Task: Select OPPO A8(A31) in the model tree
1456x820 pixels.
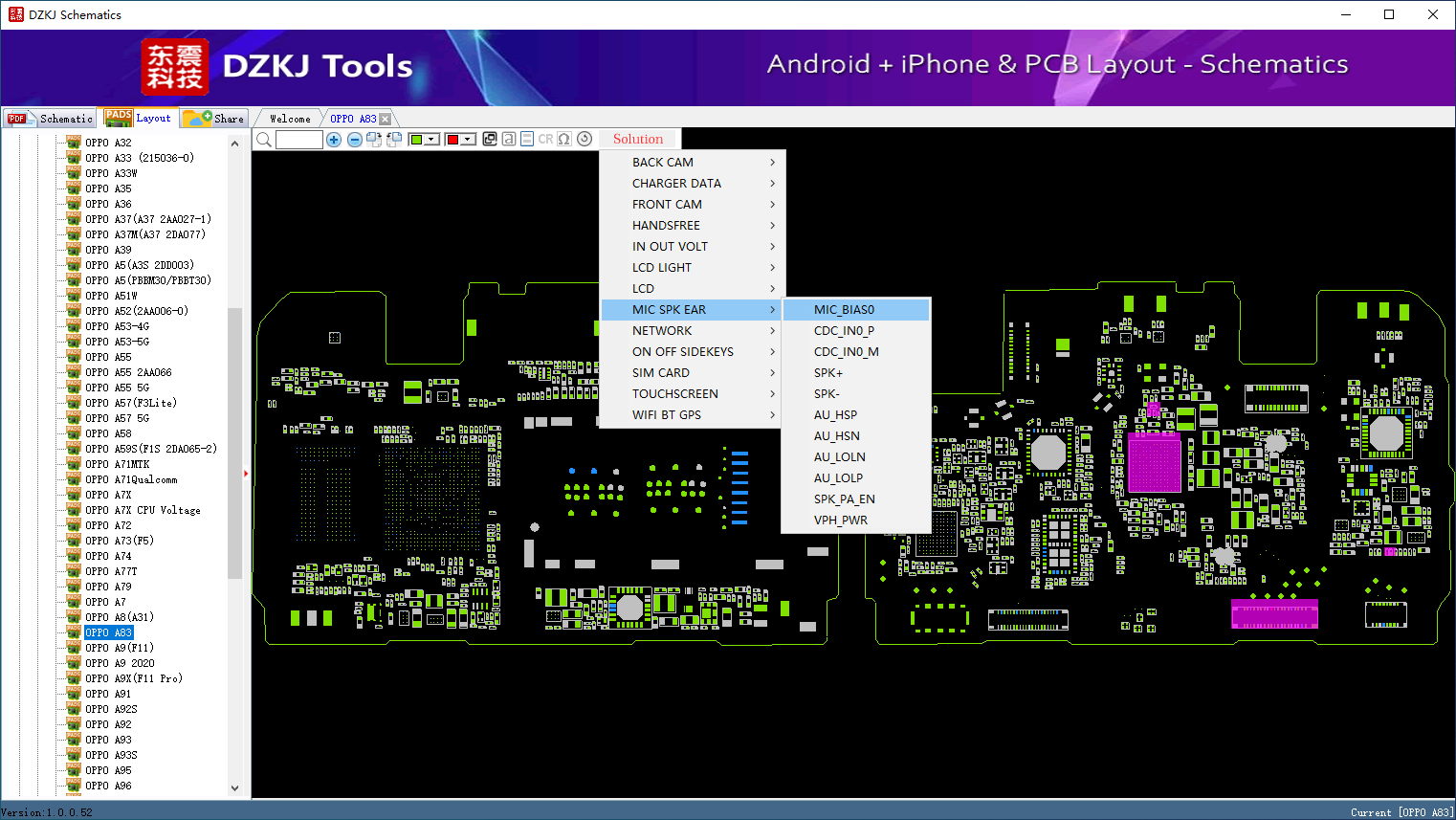Action: (120, 617)
